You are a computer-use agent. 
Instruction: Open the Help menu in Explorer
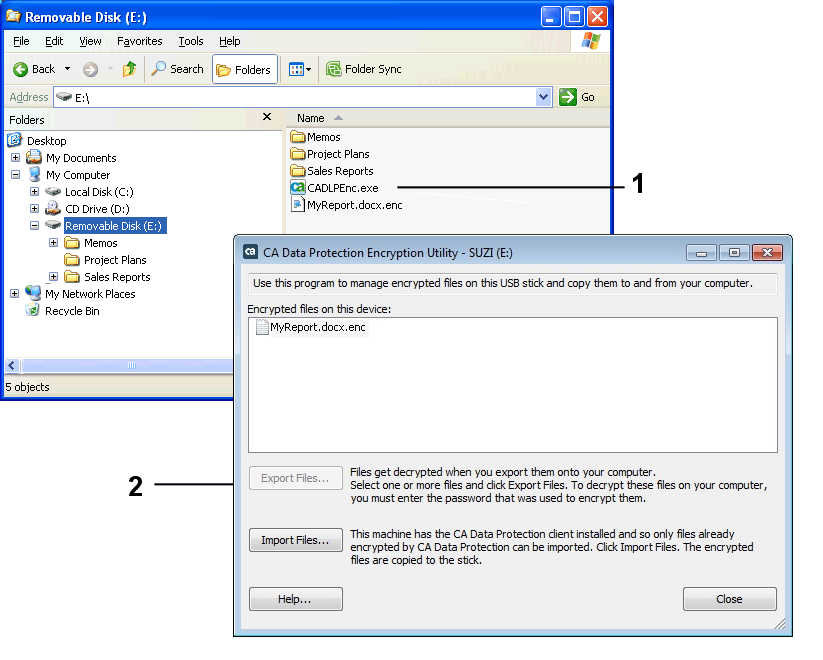pyautogui.click(x=229, y=41)
